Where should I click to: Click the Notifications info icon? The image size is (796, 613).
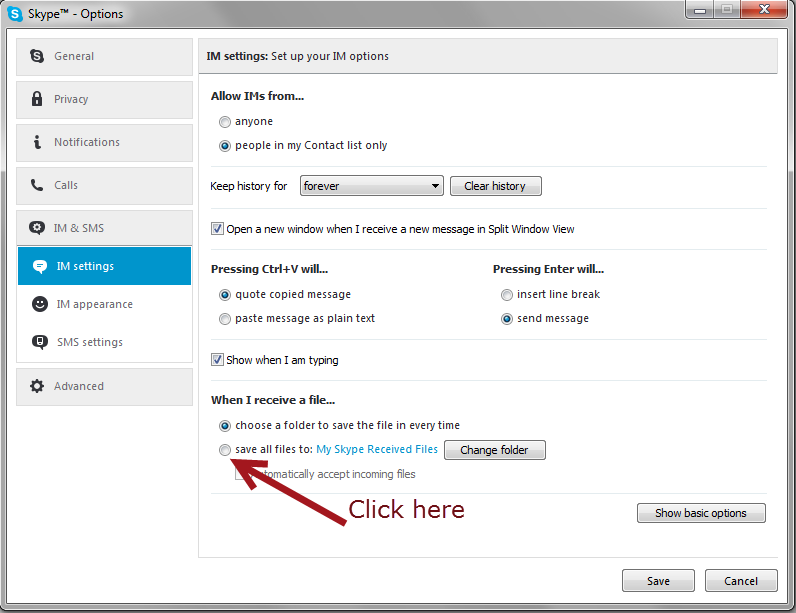point(37,142)
